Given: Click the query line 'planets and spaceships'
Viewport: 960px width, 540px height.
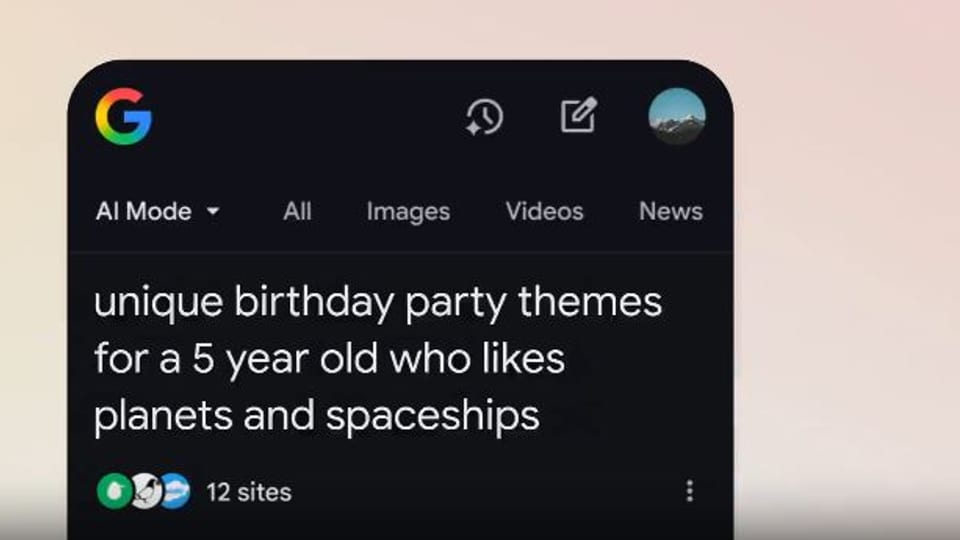Looking at the screenshot, I should (317, 416).
